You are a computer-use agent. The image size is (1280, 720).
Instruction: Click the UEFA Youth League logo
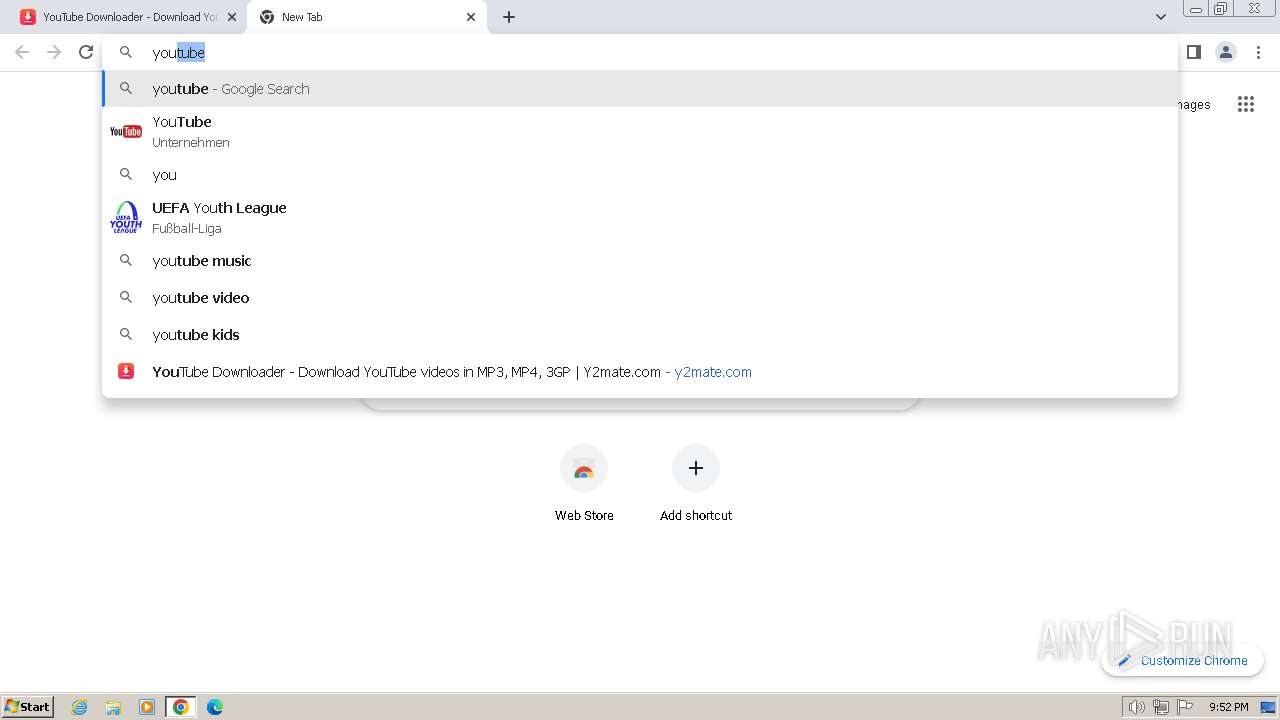tap(126, 217)
